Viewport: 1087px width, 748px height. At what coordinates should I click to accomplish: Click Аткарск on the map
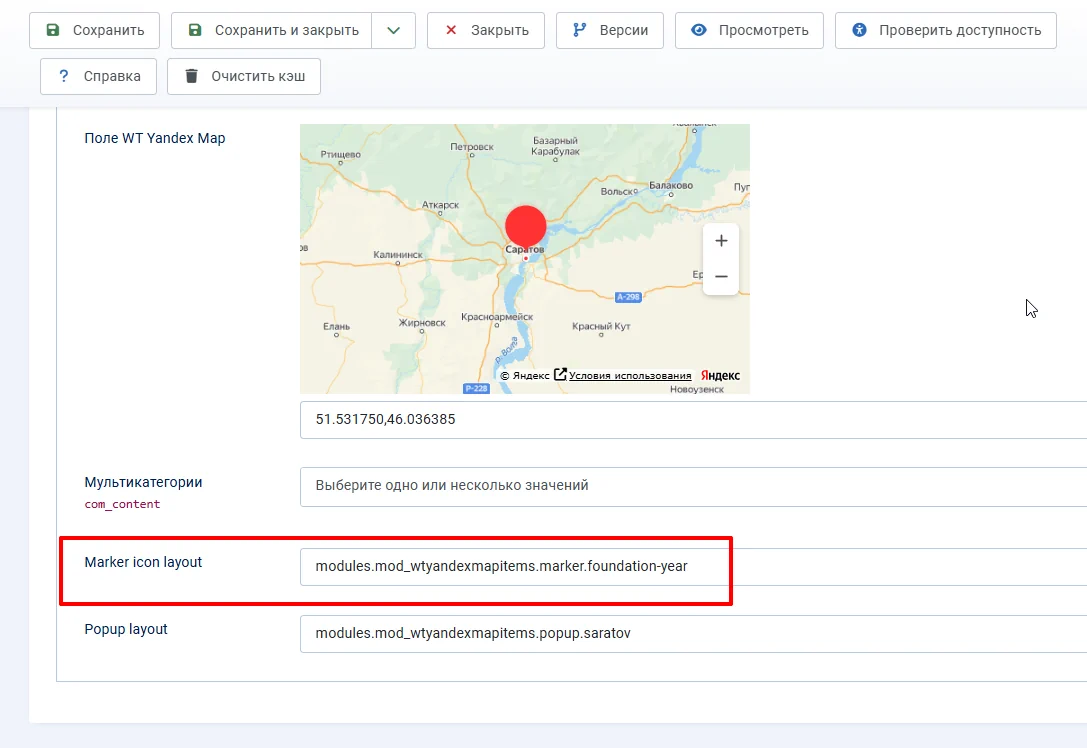440,205
